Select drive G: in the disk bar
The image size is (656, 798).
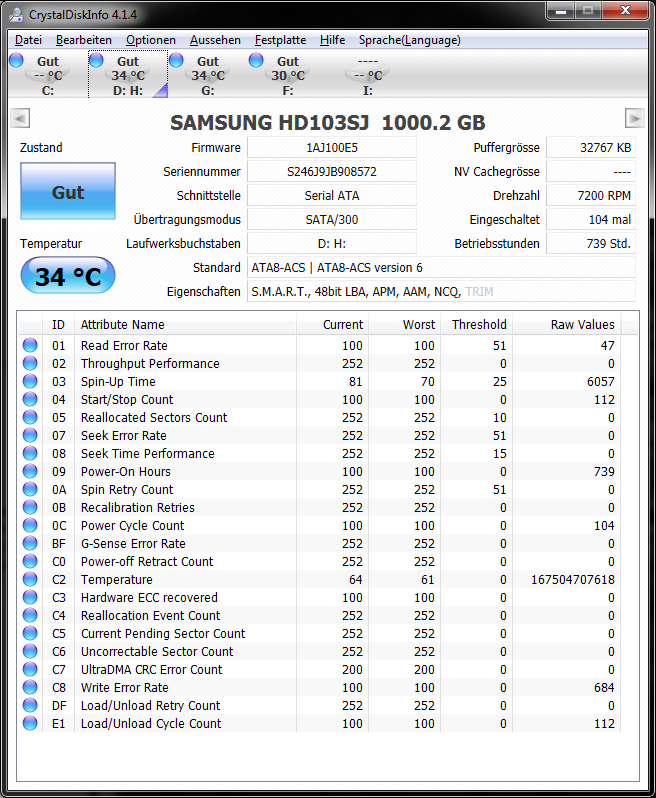[x=208, y=75]
